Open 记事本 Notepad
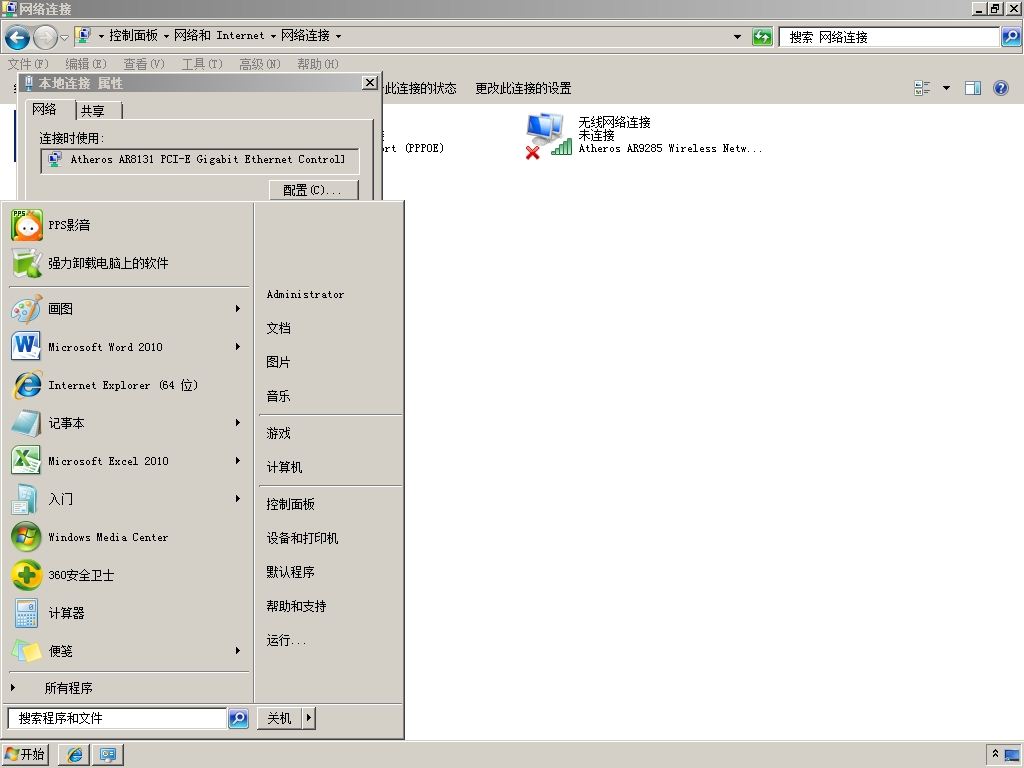Viewport: 1024px width, 768px height. [128, 423]
